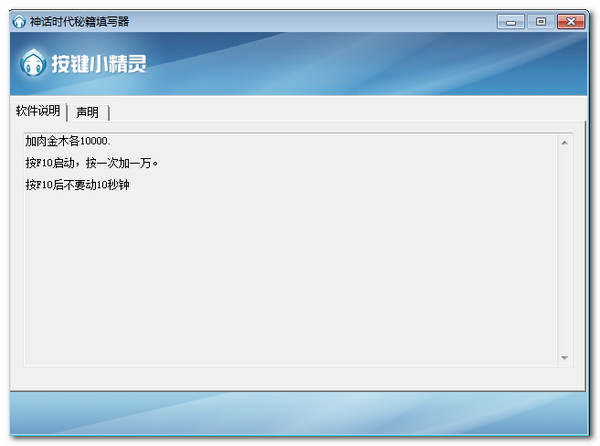
Task: Click the 按键小精灵 logo icon in banner
Action: (x=33, y=63)
